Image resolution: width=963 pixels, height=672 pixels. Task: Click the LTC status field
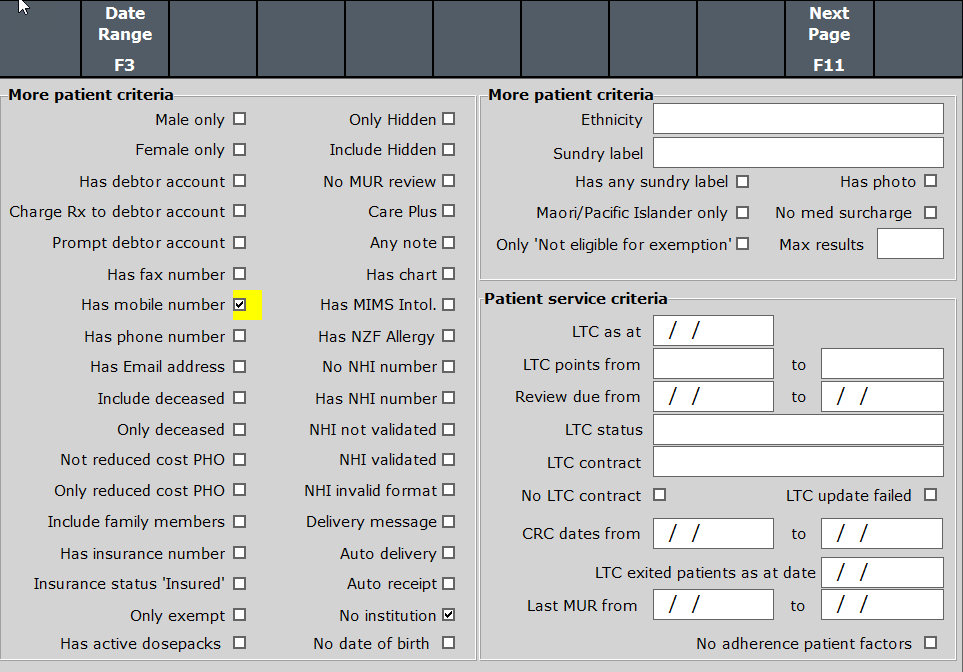(798, 430)
